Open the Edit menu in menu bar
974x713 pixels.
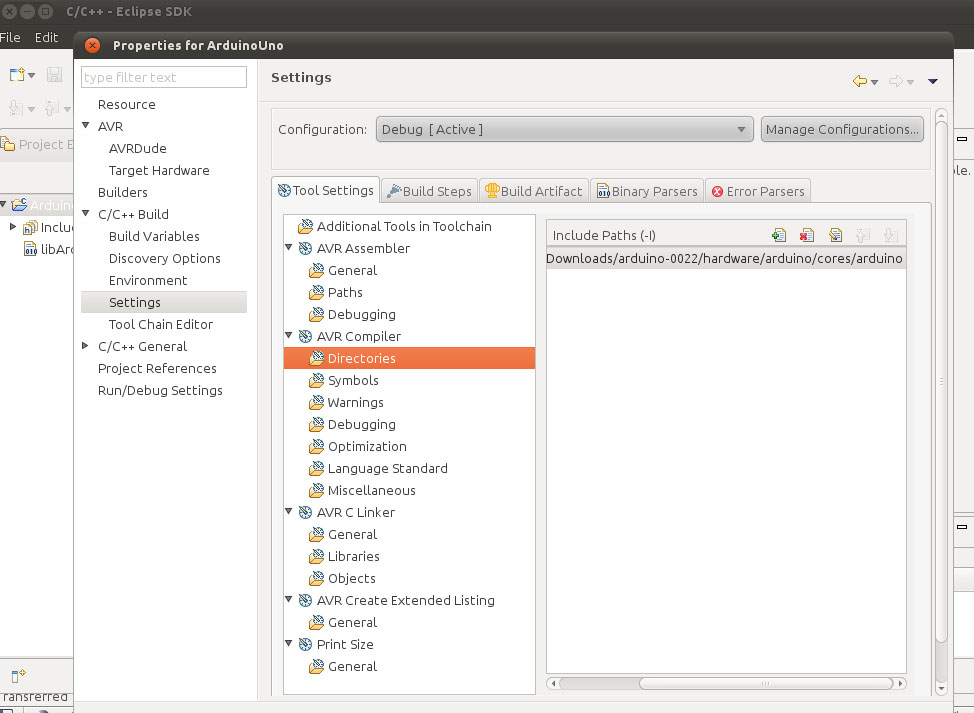pos(46,37)
